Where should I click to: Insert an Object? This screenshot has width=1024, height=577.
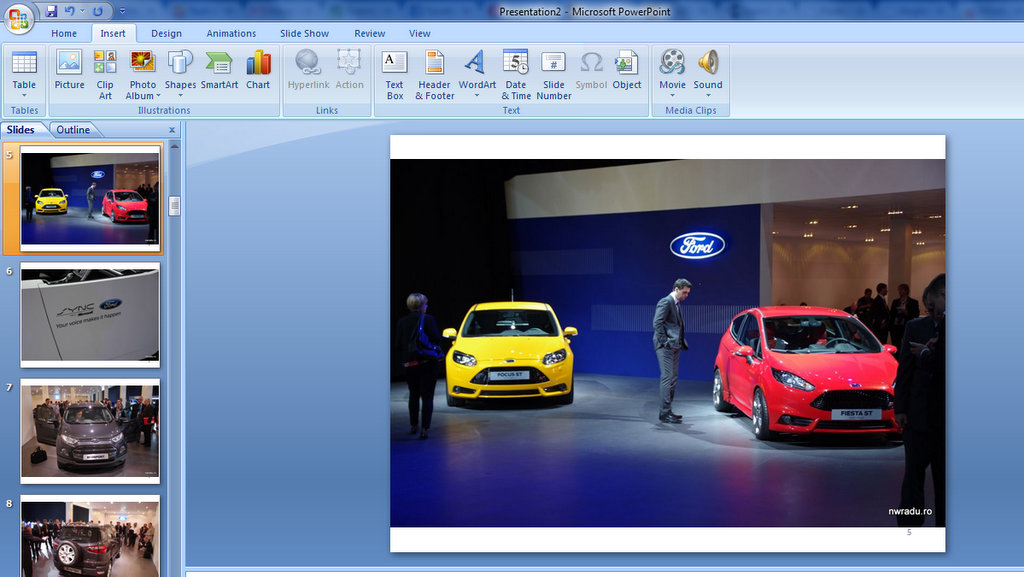pos(626,70)
